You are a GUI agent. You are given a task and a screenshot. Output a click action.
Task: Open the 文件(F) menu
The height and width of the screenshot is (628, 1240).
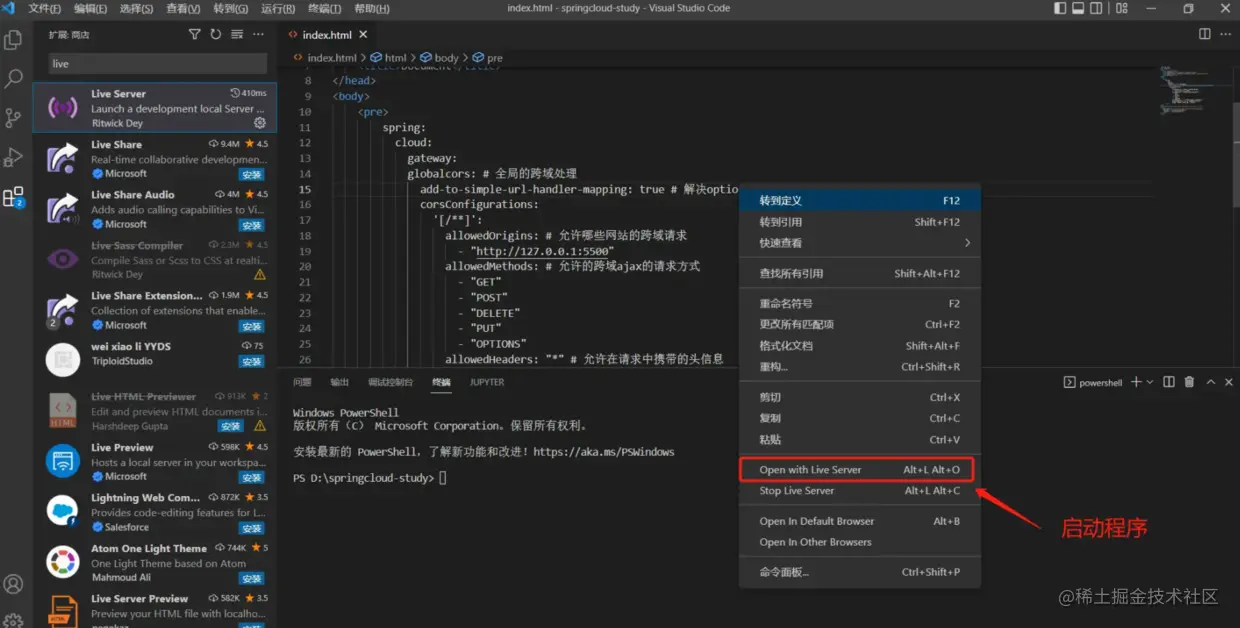click(x=44, y=8)
